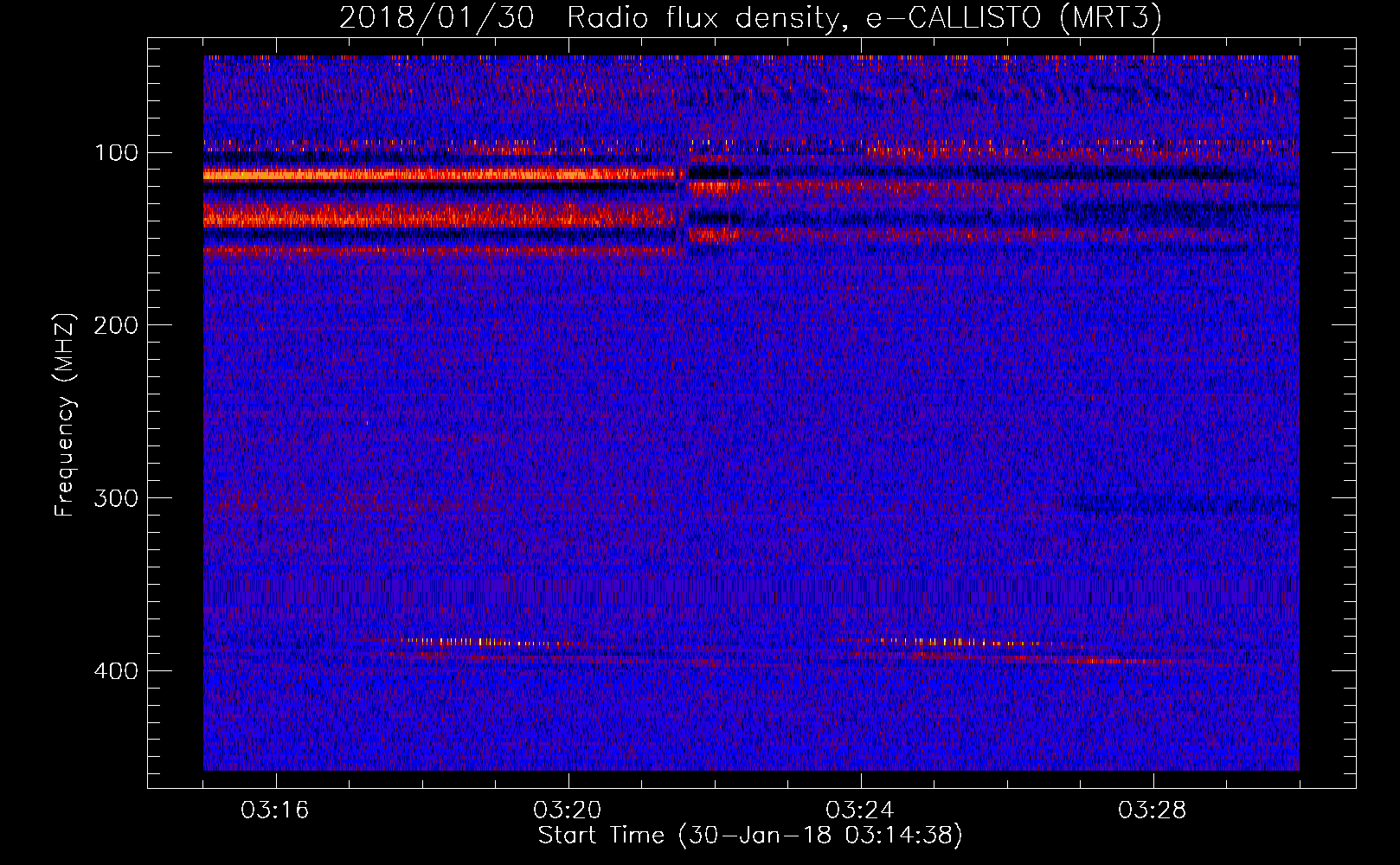Screen dimensions: 1400x865
Task: Click the broad red-orange band near 135 MHz
Action: (x=440, y=214)
